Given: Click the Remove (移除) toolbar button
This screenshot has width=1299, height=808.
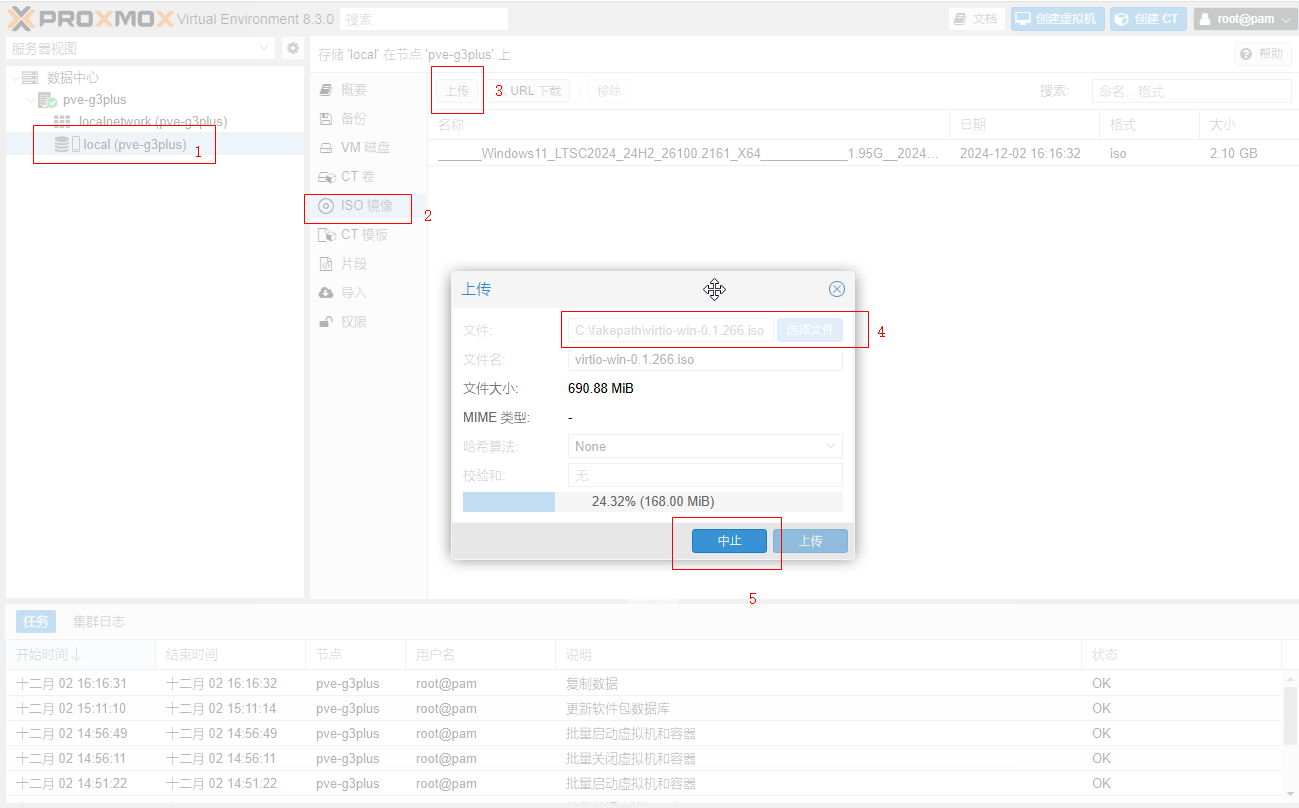Looking at the screenshot, I should point(609,91).
